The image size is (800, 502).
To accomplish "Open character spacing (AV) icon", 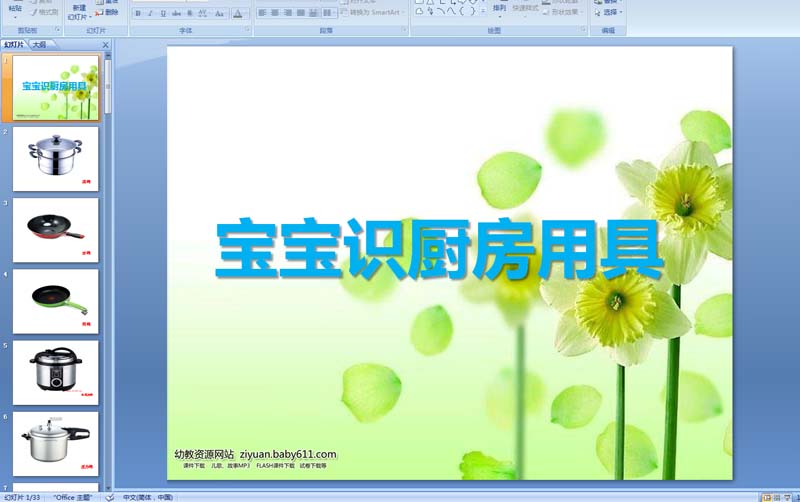I will point(203,14).
